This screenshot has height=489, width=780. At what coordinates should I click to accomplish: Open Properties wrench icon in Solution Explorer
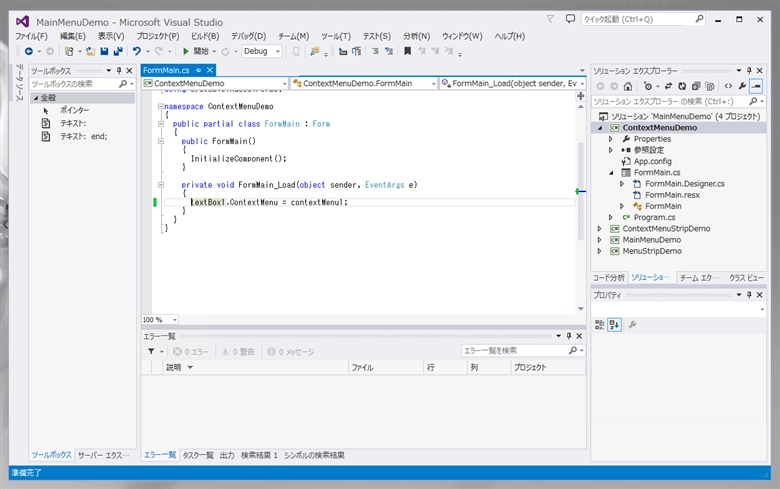742,86
